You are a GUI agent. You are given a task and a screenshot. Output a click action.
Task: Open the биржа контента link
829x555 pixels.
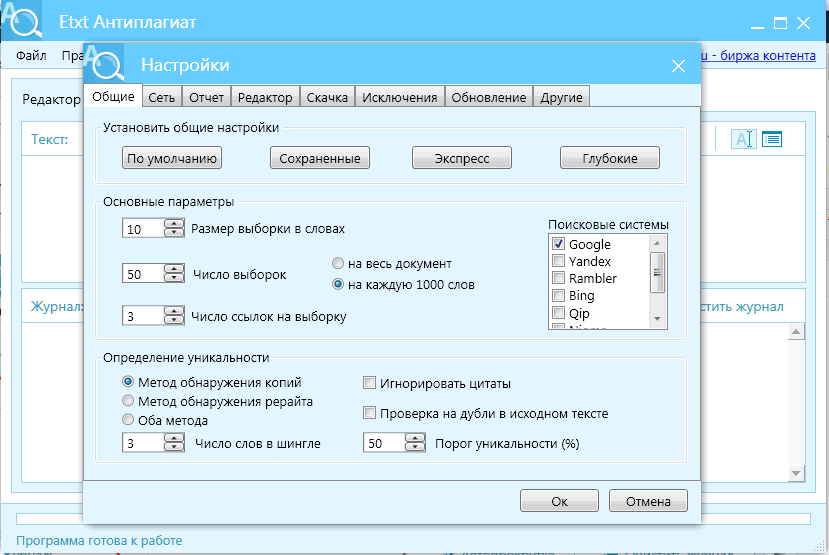[759, 56]
